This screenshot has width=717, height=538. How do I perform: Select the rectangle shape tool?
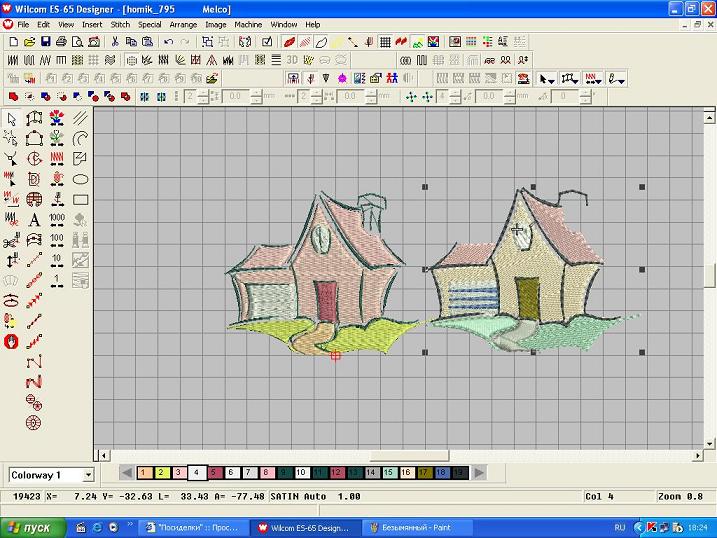pyautogui.click(x=80, y=199)
